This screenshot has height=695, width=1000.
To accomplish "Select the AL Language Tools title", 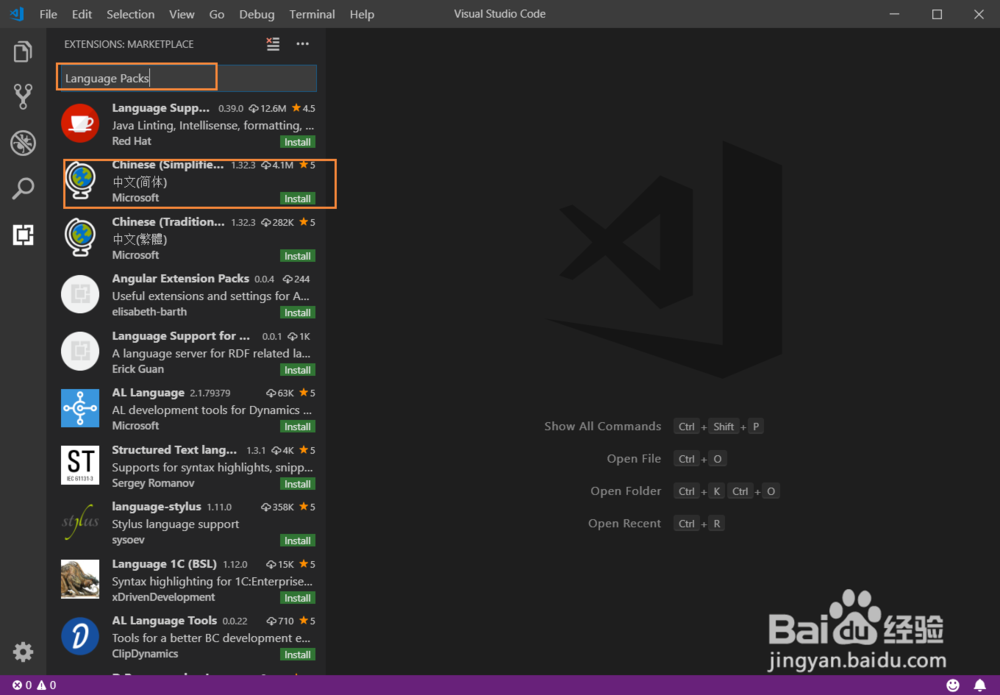I will [165, 620].
